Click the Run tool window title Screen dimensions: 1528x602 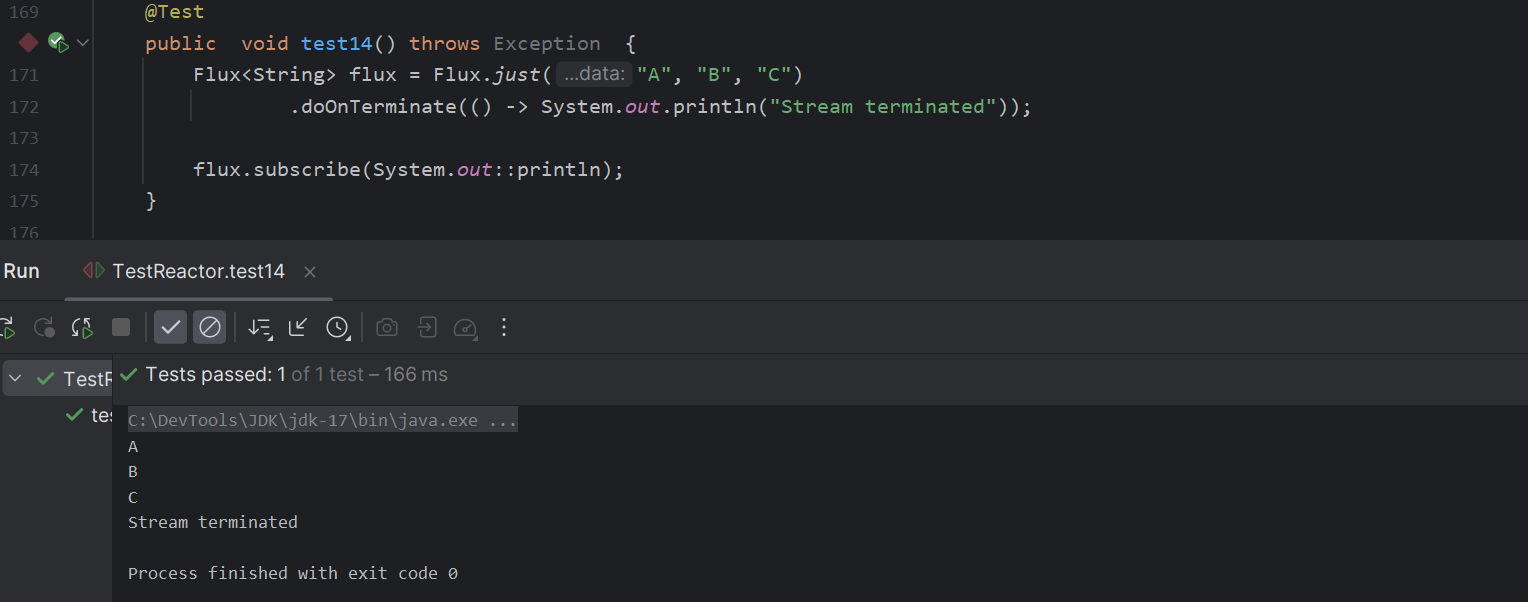21,271
